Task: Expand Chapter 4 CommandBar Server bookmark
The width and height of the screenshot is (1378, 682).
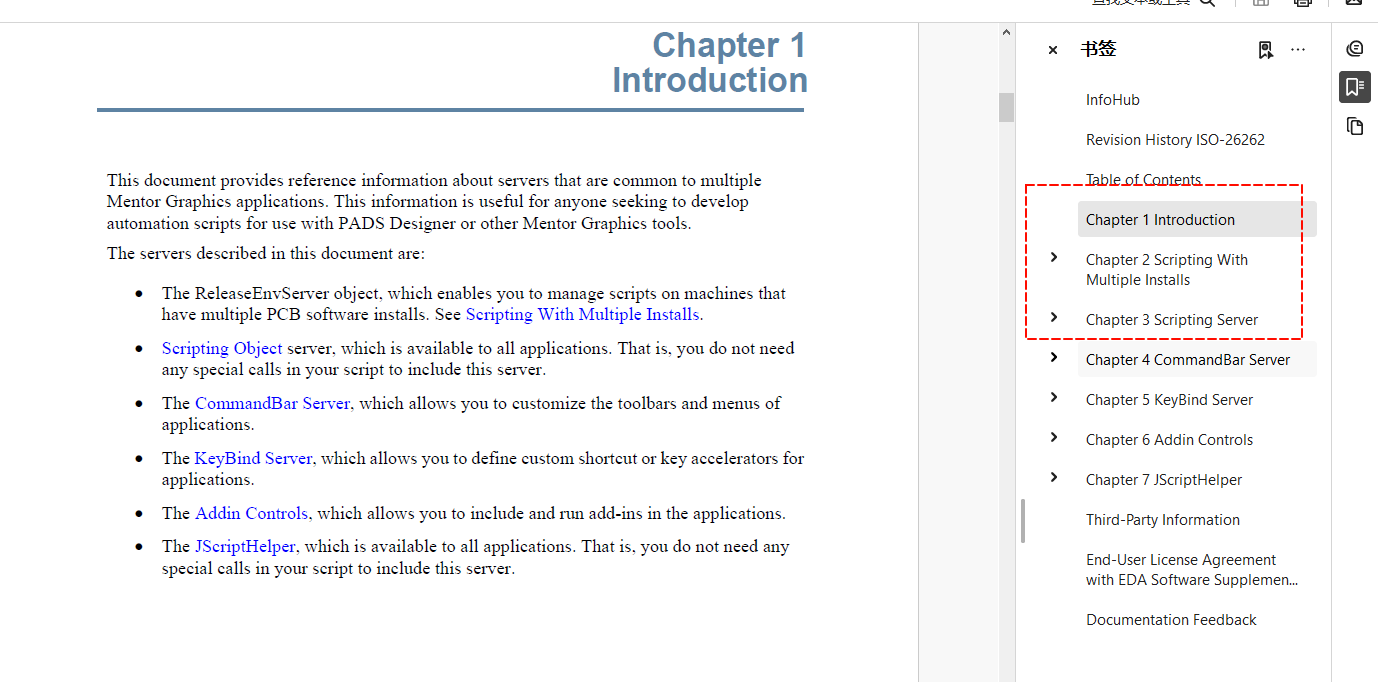Action: click(1053, 358)
